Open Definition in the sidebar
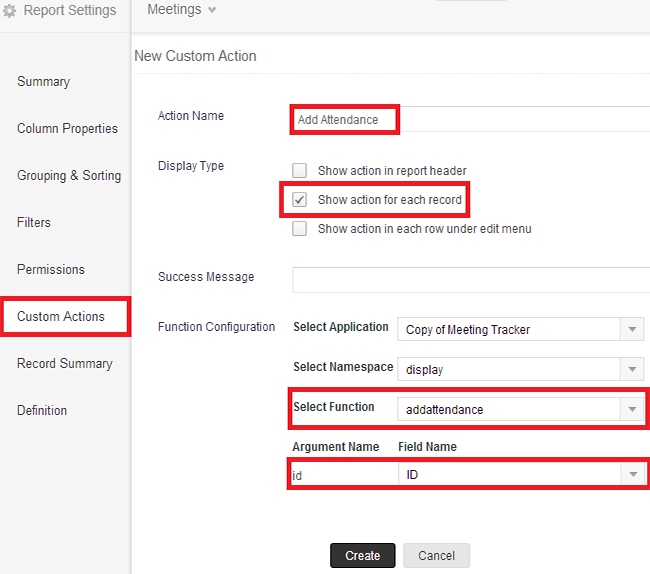The width and height of the screenshot is (650, 574). click(x=42, y=411)
